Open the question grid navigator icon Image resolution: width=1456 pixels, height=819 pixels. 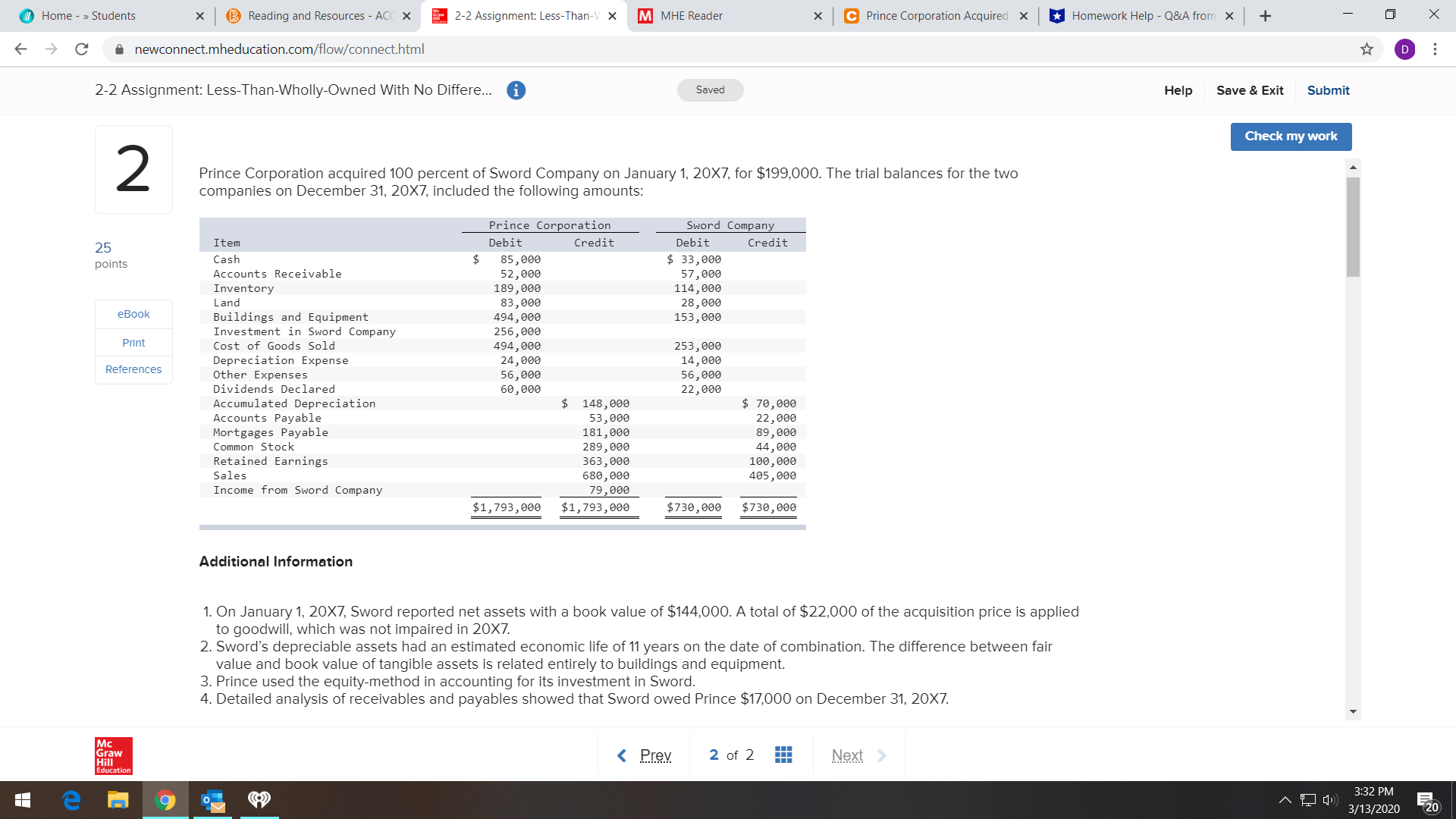pyautogui.click(x=783, y=755)
